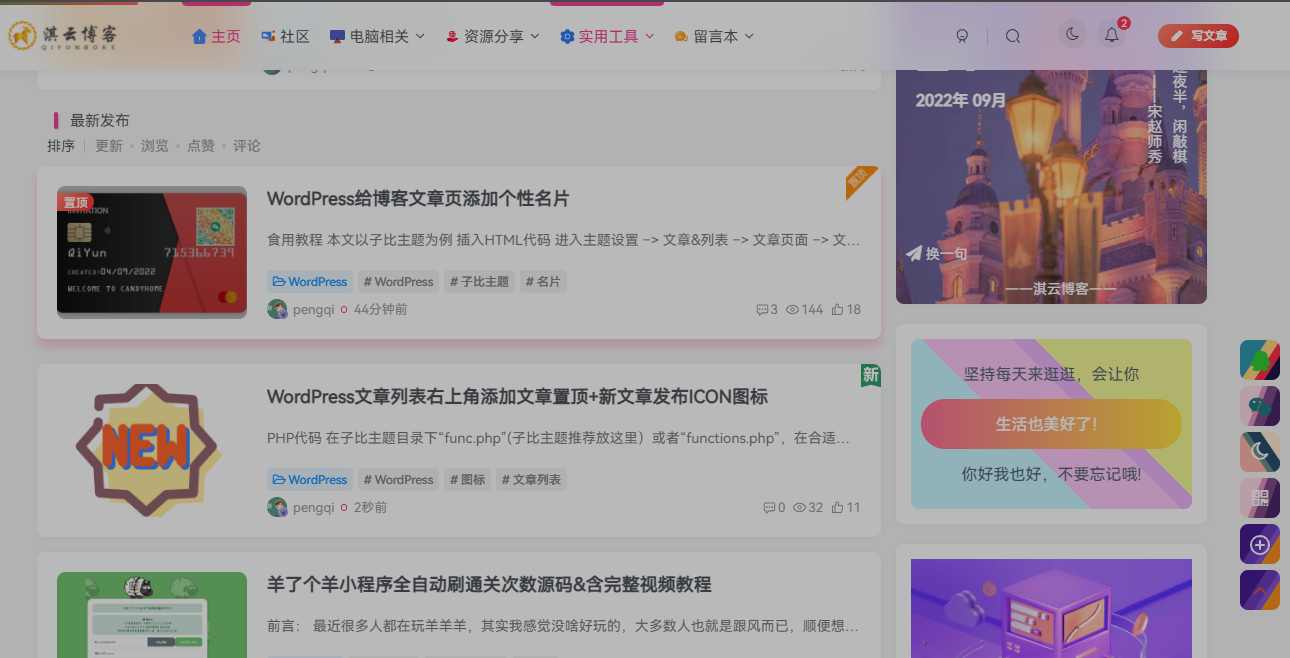
Task: Click the circled plus floating icon
Action: (1260, 544)
